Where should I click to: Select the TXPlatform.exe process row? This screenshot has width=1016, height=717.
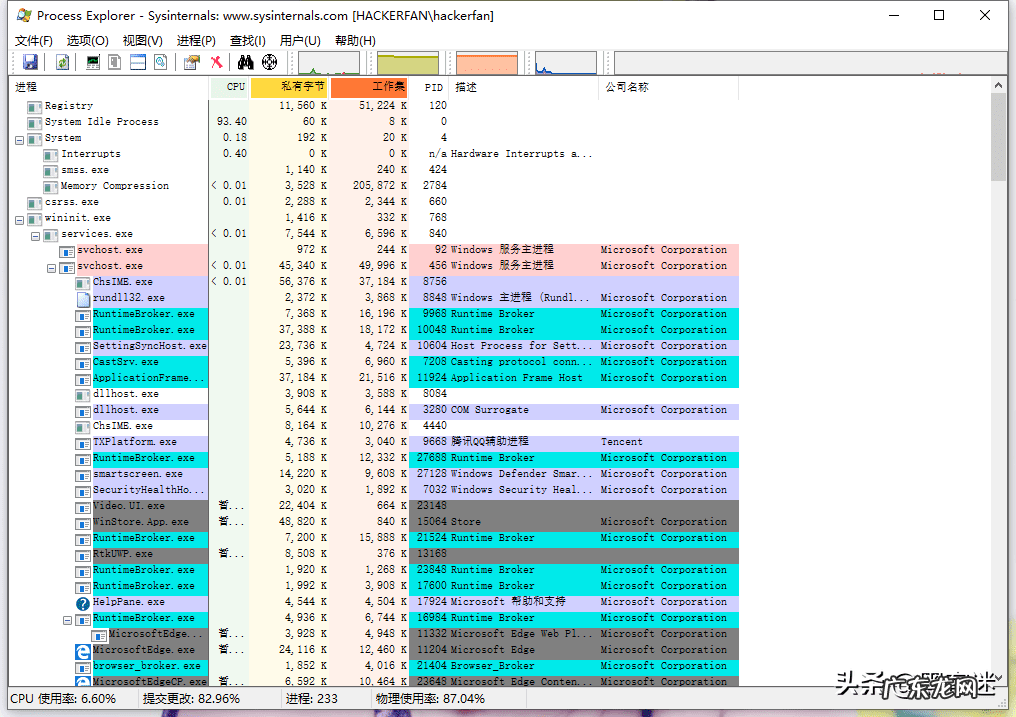[134, 442]
